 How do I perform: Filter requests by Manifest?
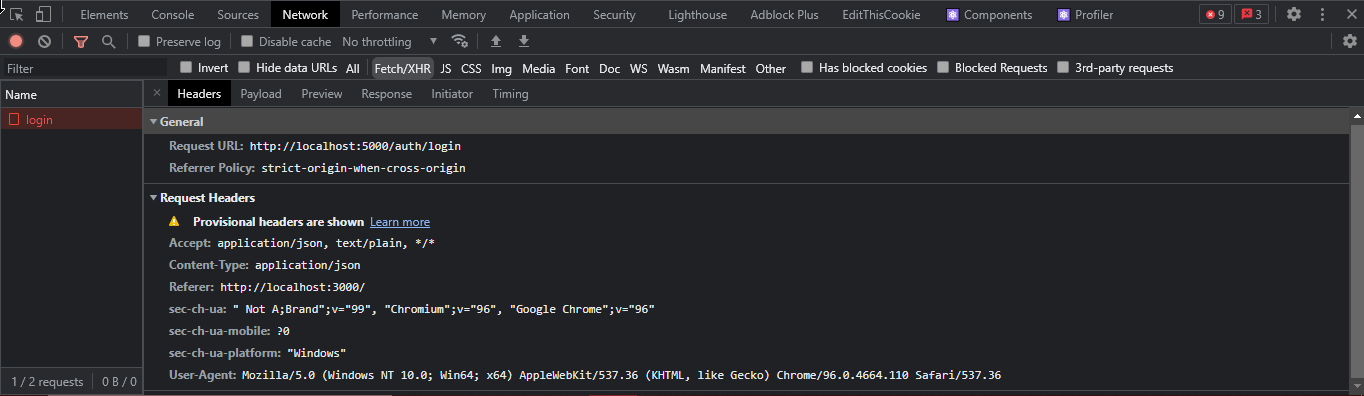723,68
